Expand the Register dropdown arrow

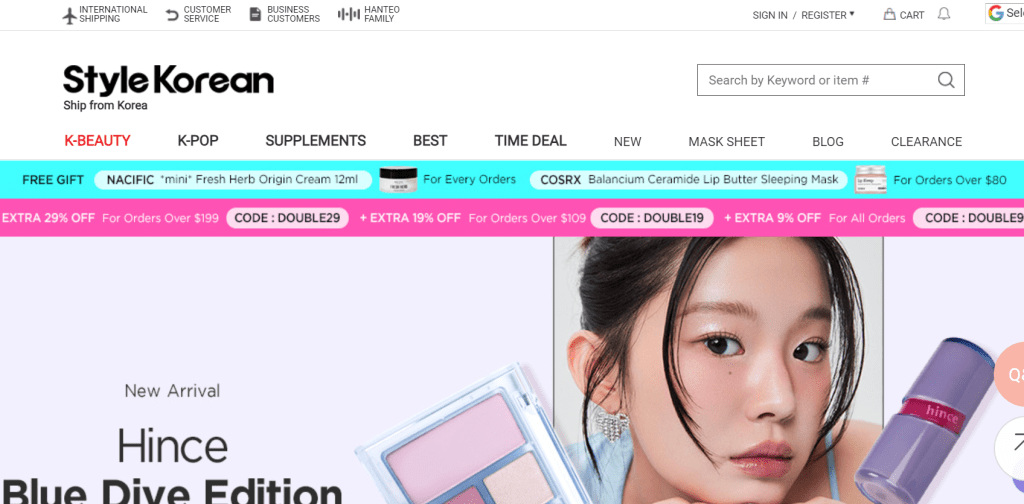852,13
